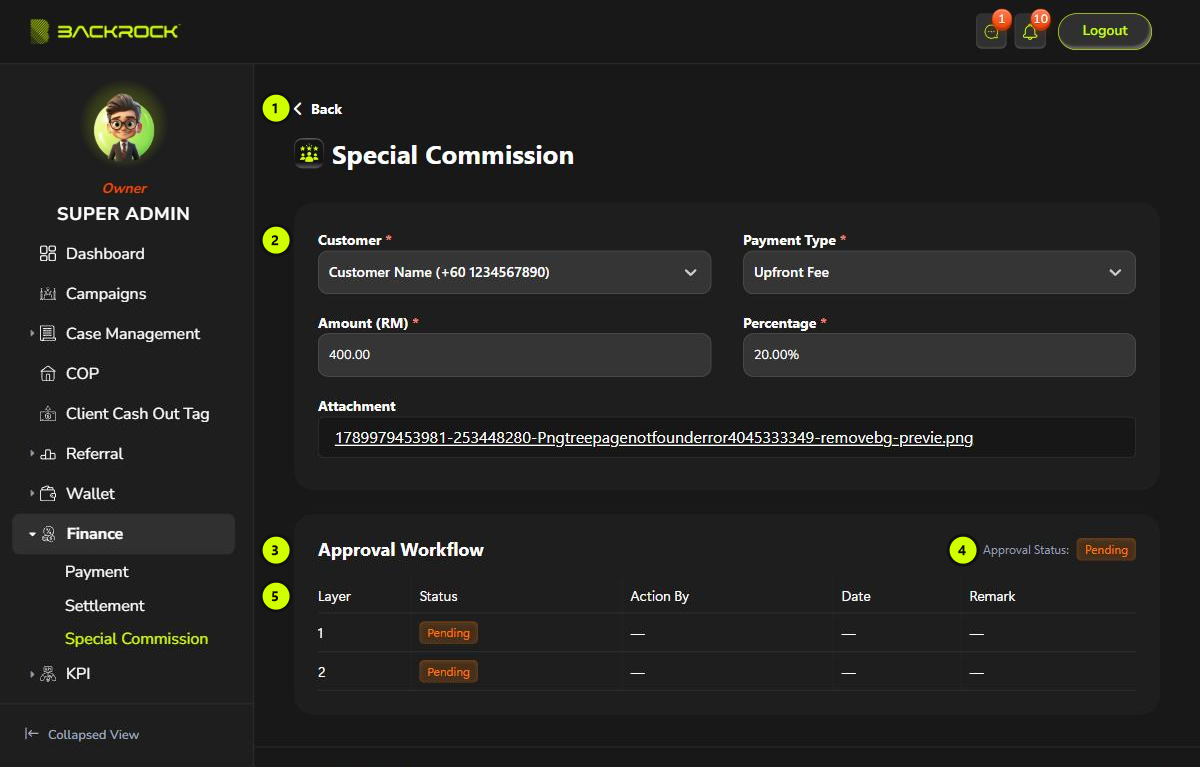Click the Remark column header
Viewport: 1200px width, 767px height.
coord(992,596)
